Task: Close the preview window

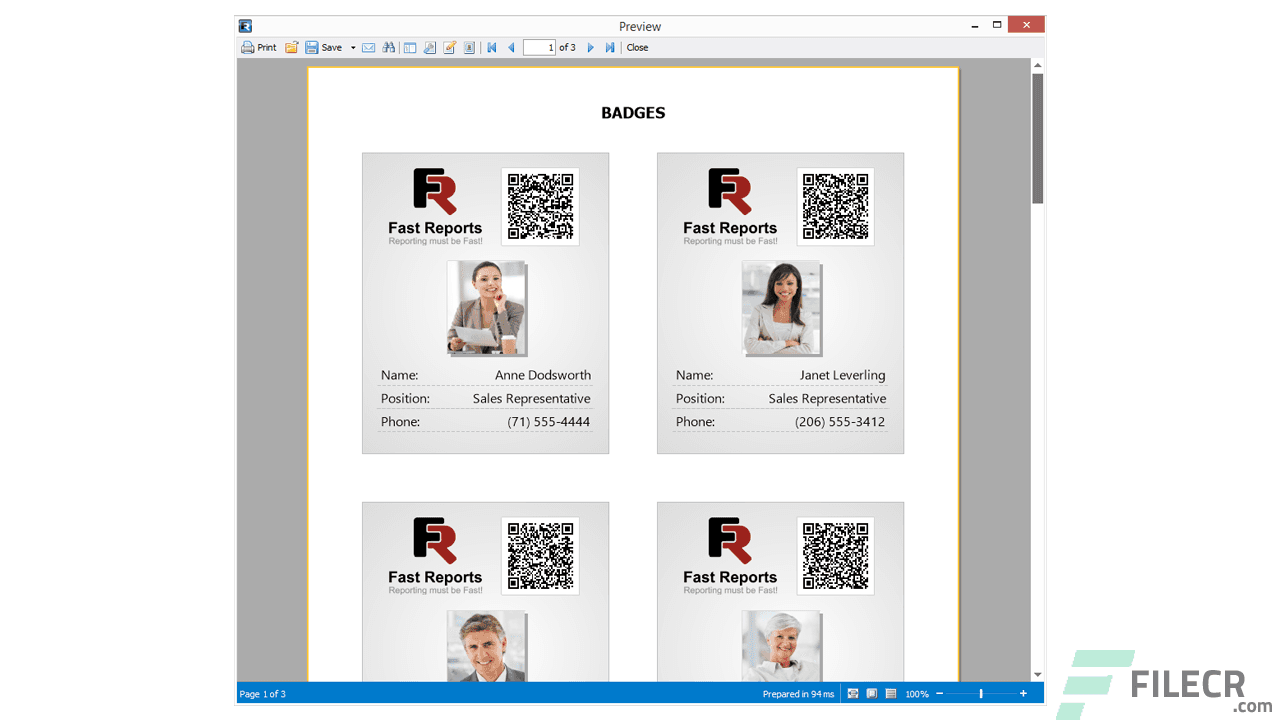Action: coord(637,47)
